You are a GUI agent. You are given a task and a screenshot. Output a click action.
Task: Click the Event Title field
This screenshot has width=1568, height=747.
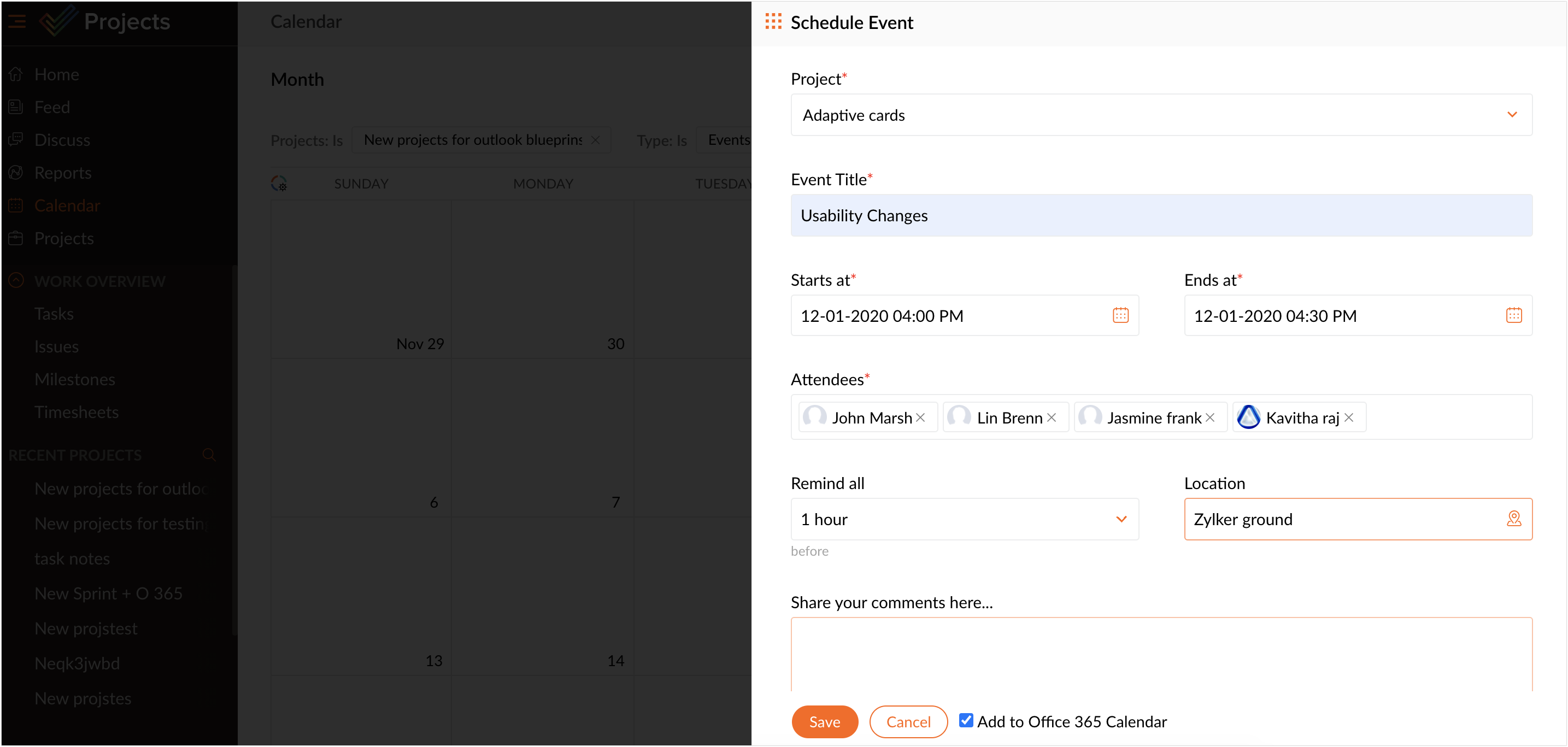(x=1161, y=215)
